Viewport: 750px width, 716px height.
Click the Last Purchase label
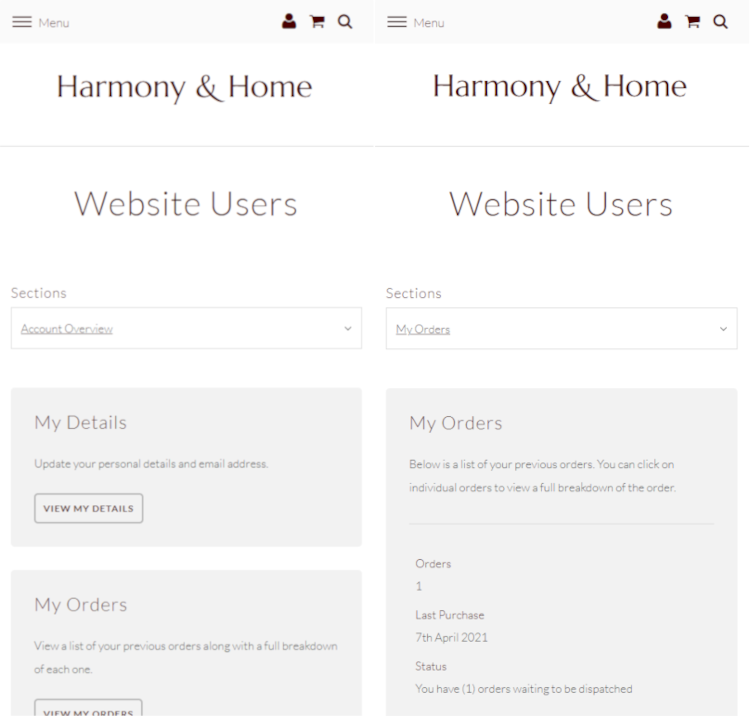point(450,615)
